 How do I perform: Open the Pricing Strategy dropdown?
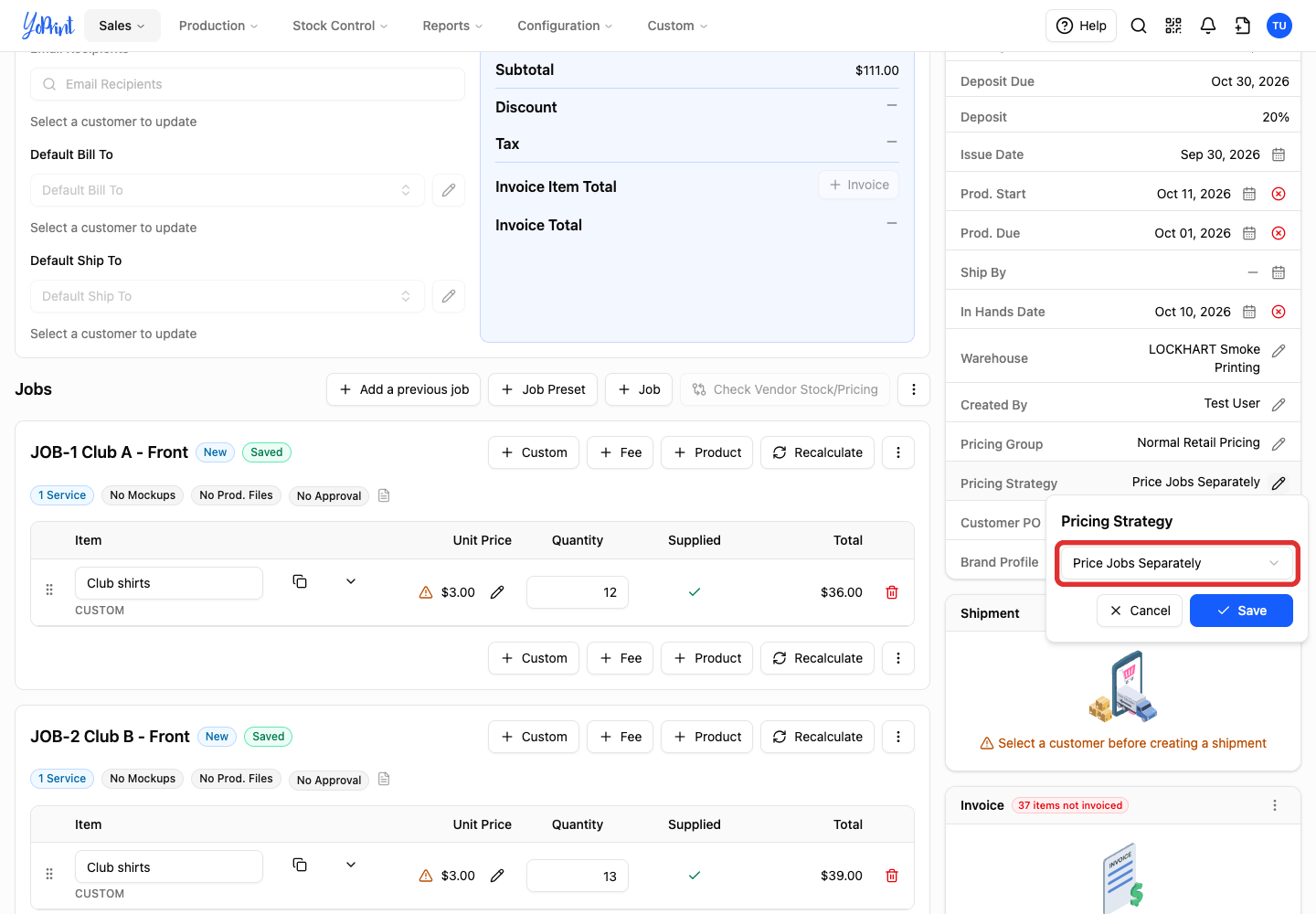pos(1176,563)
